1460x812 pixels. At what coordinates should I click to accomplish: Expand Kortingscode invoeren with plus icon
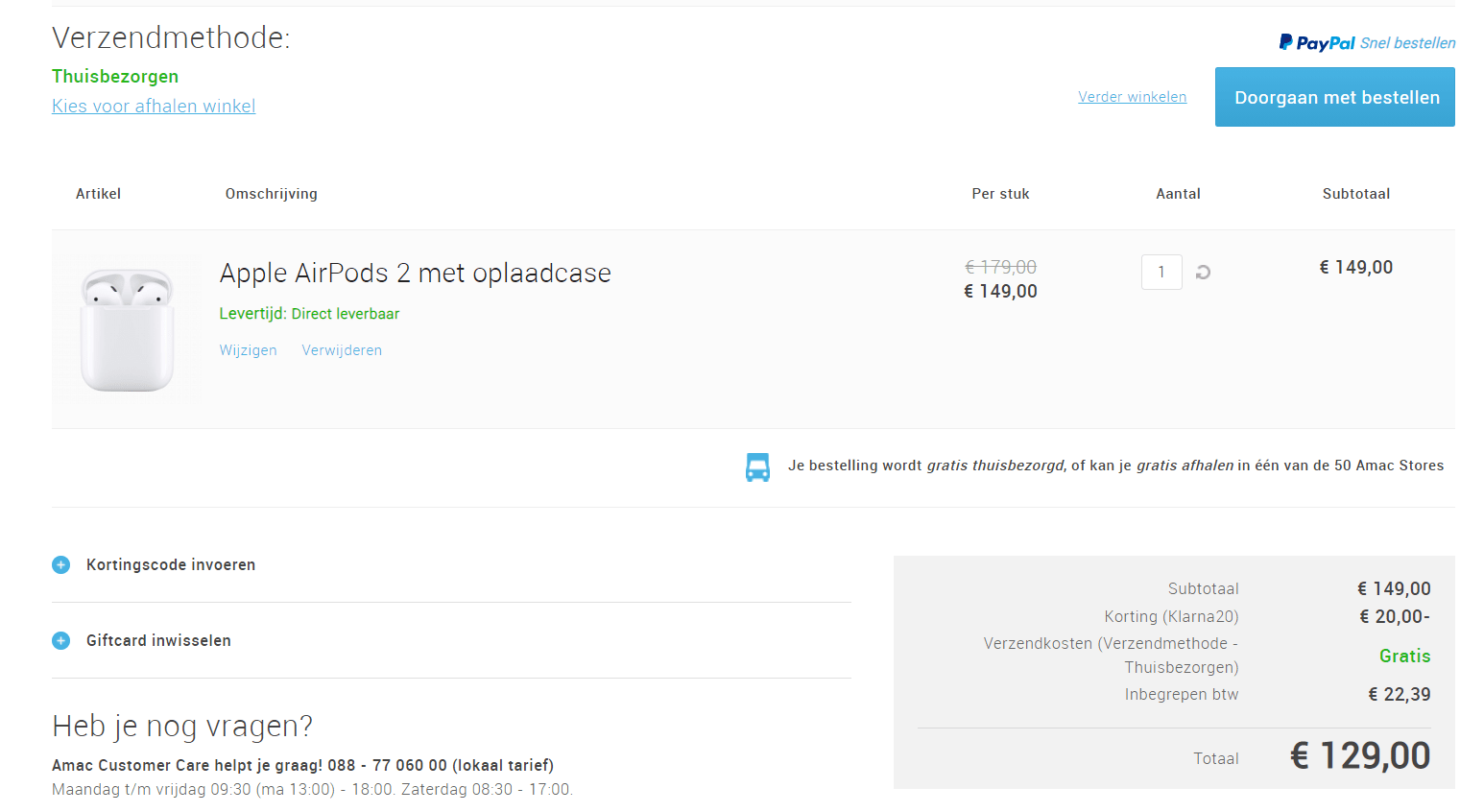(x=60, y=565)
